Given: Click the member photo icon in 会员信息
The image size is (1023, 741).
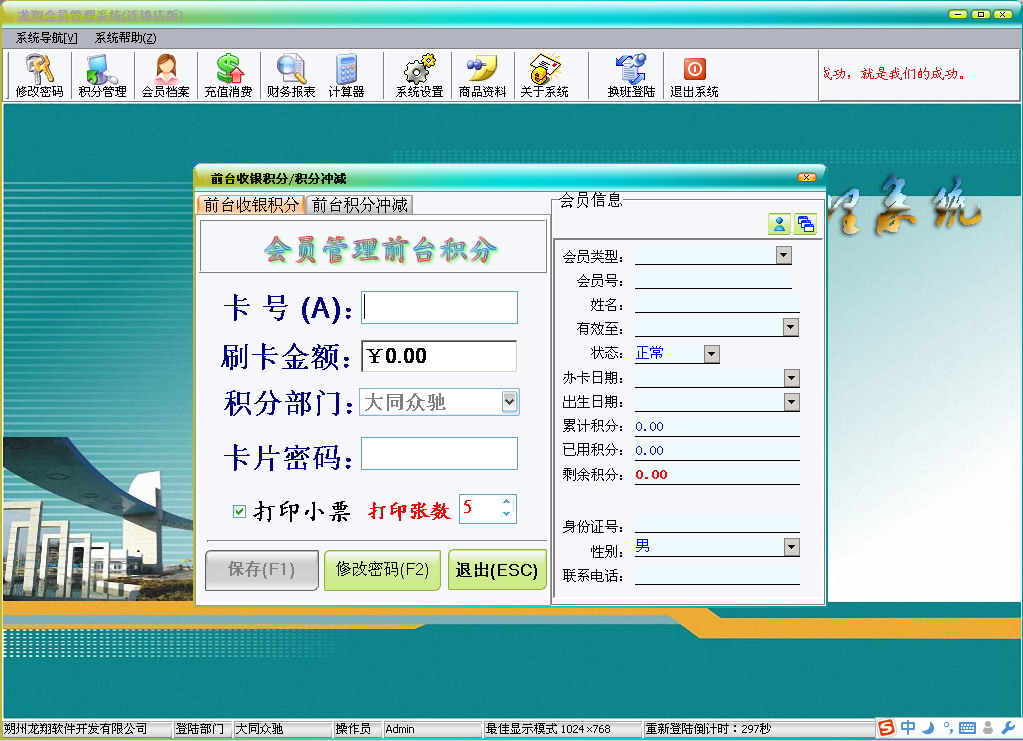Looking at the screenshot, I should coord(779,225).
